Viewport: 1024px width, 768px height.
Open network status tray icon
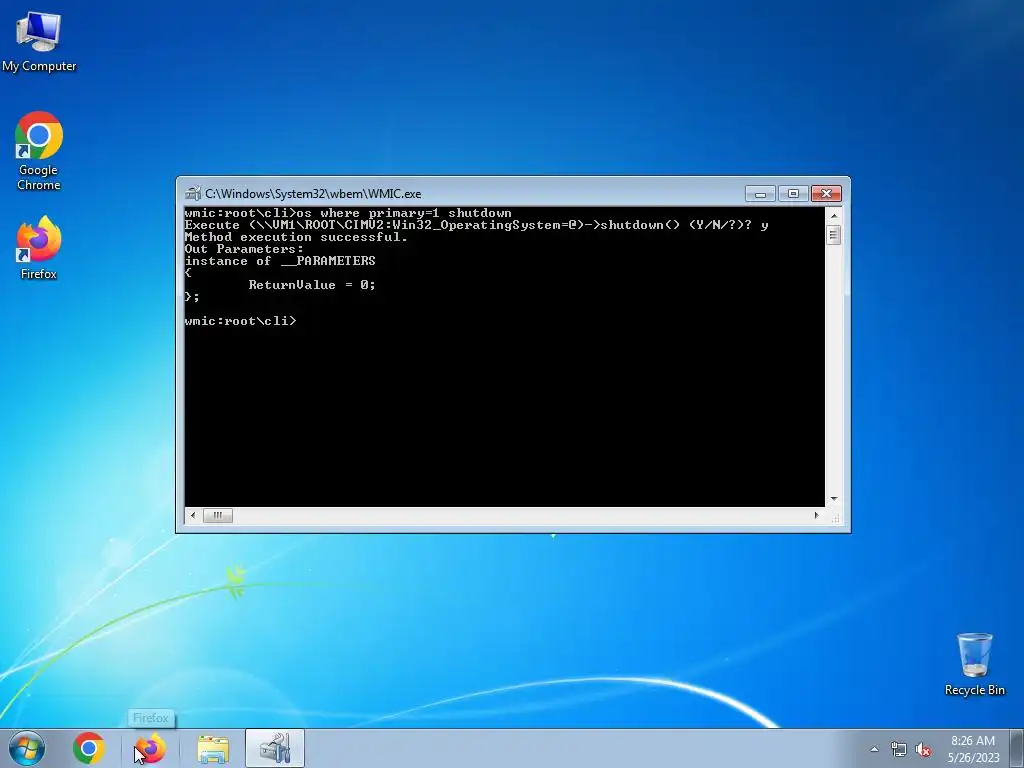pyautogui.click(x=899, y=750)
